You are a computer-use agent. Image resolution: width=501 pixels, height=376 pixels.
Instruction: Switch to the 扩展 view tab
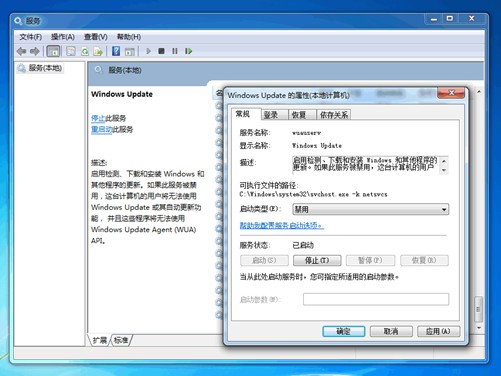(x=99, y=340)
